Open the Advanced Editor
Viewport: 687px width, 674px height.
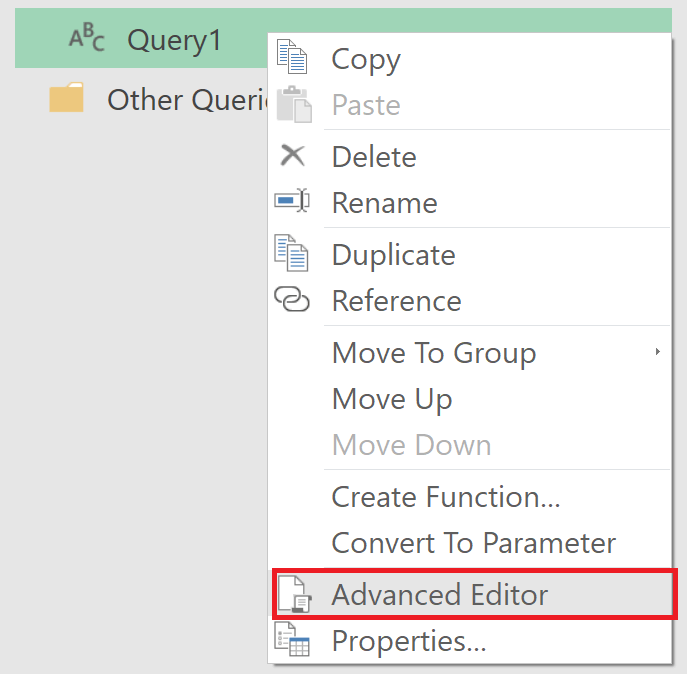[440, 595]
